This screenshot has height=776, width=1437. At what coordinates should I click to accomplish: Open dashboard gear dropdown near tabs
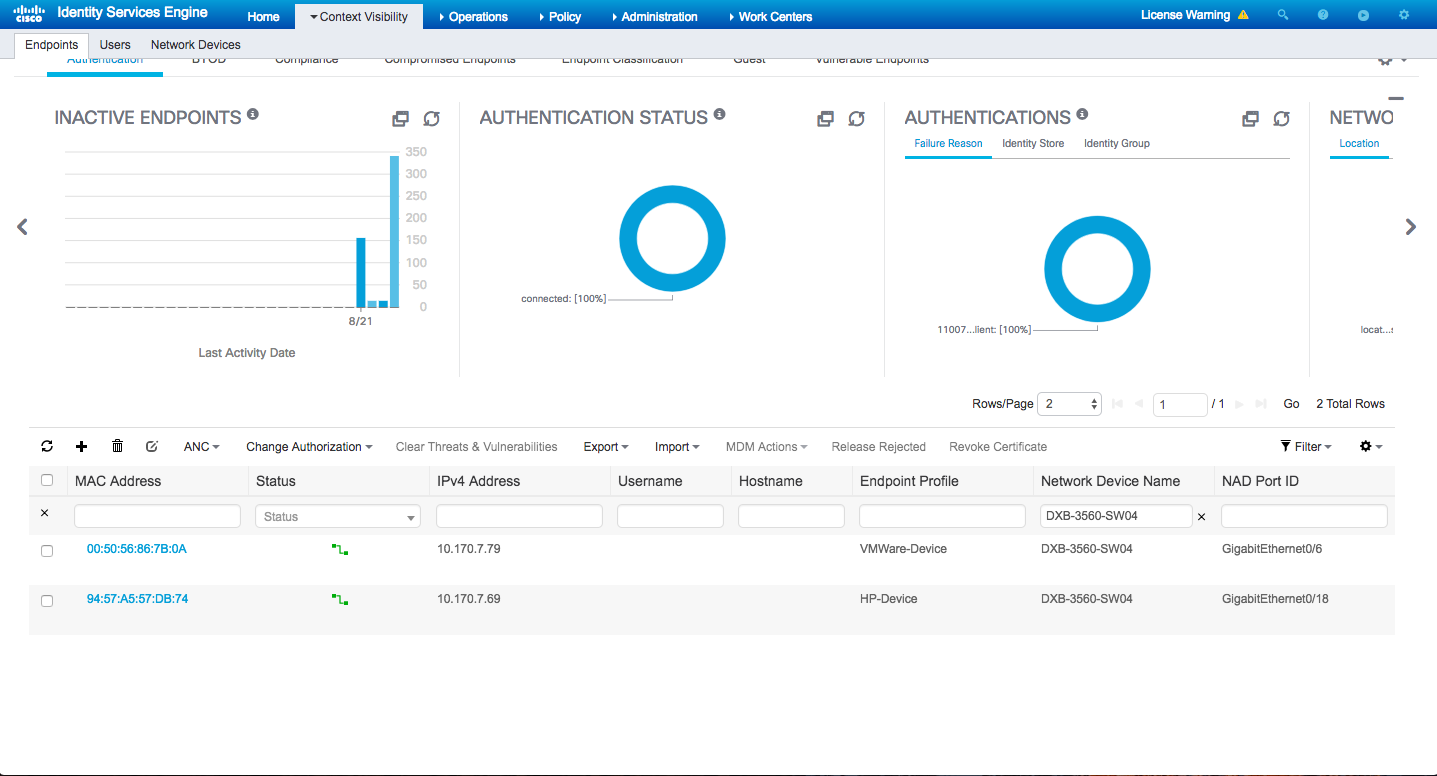1392,59
